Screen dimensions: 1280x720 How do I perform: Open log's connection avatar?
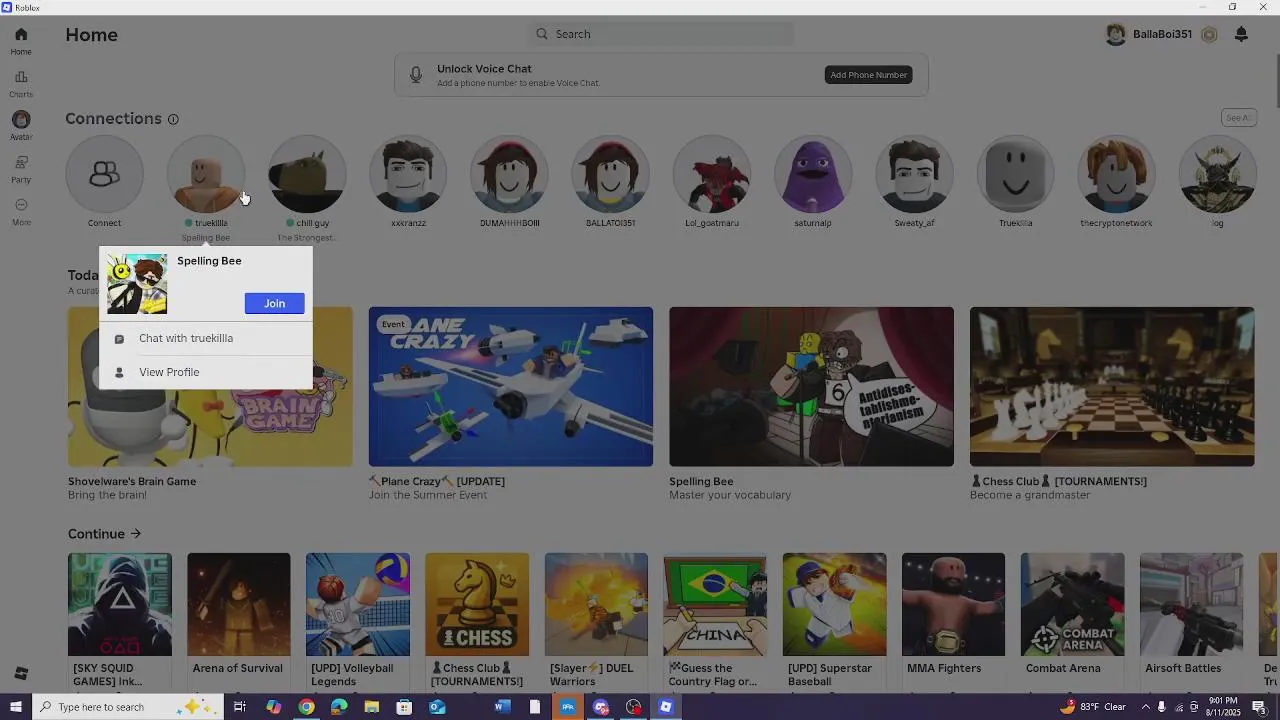click(1217, 174)
